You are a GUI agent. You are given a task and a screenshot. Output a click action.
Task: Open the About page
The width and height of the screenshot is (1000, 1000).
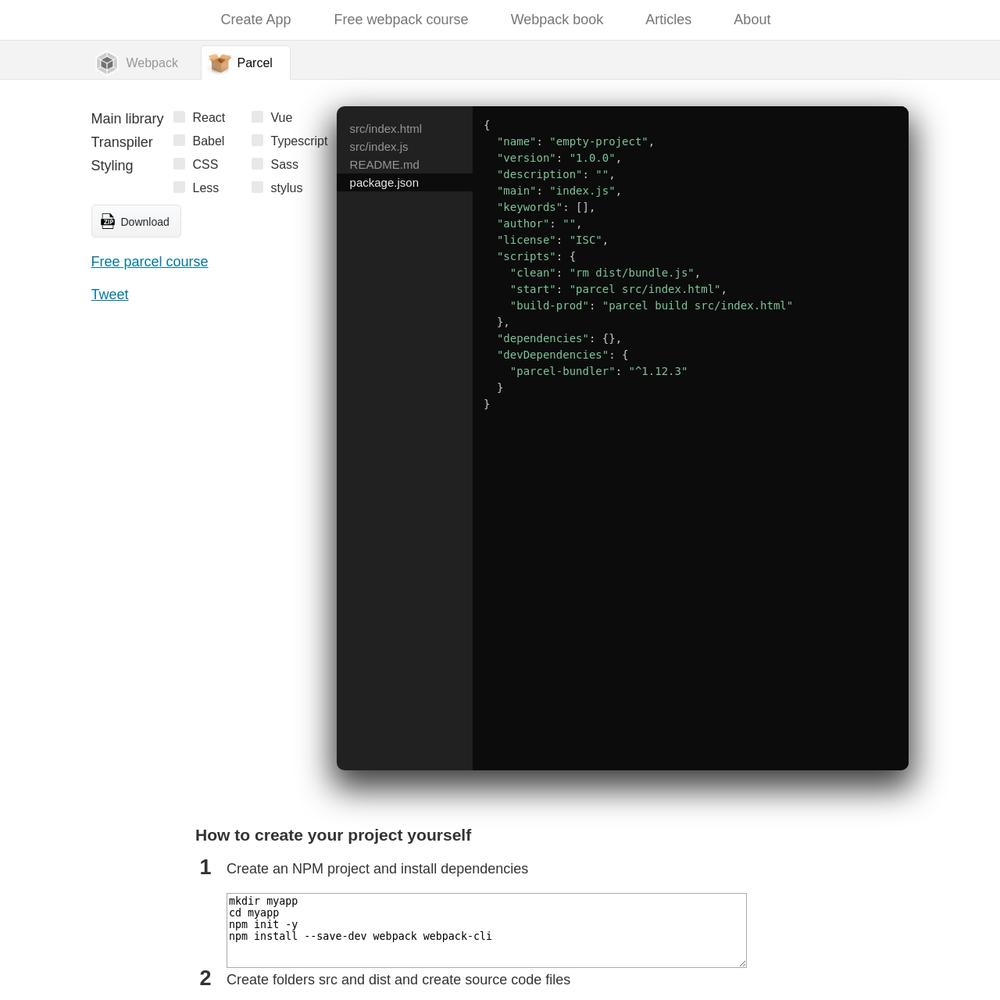click(752, 19)
